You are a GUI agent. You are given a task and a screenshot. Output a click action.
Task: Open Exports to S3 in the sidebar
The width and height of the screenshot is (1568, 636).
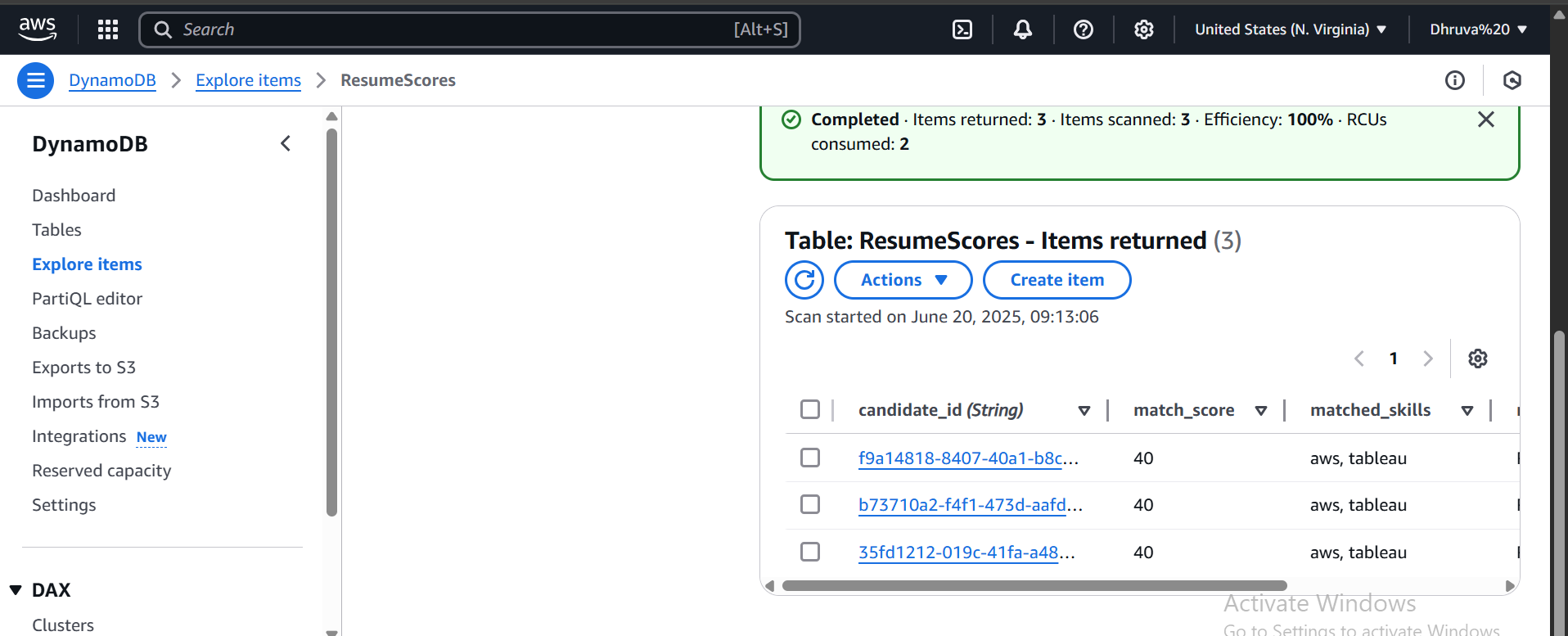point(83,368)
